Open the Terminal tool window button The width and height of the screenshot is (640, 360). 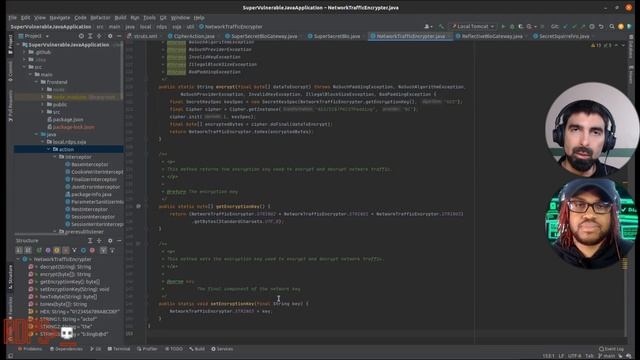tap(119, 349)
